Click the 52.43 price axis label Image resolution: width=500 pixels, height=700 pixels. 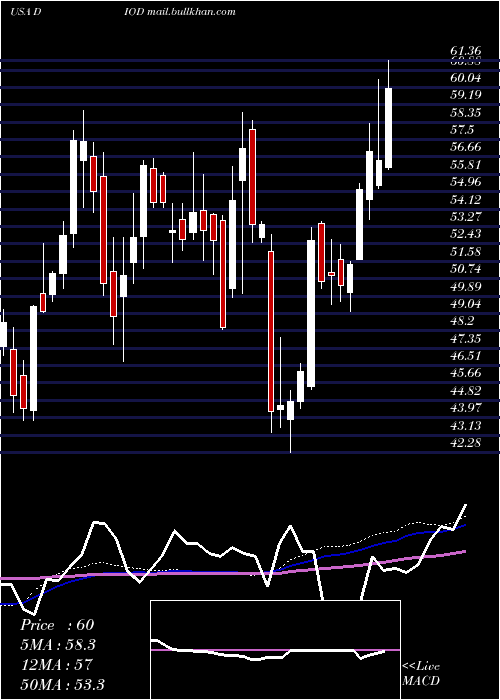pos(465,234)
